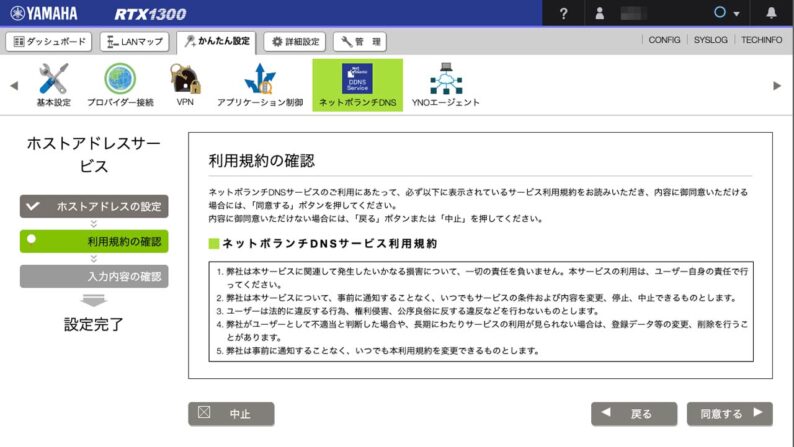
Task: Click the user account icon
Action: click(600, 13)
